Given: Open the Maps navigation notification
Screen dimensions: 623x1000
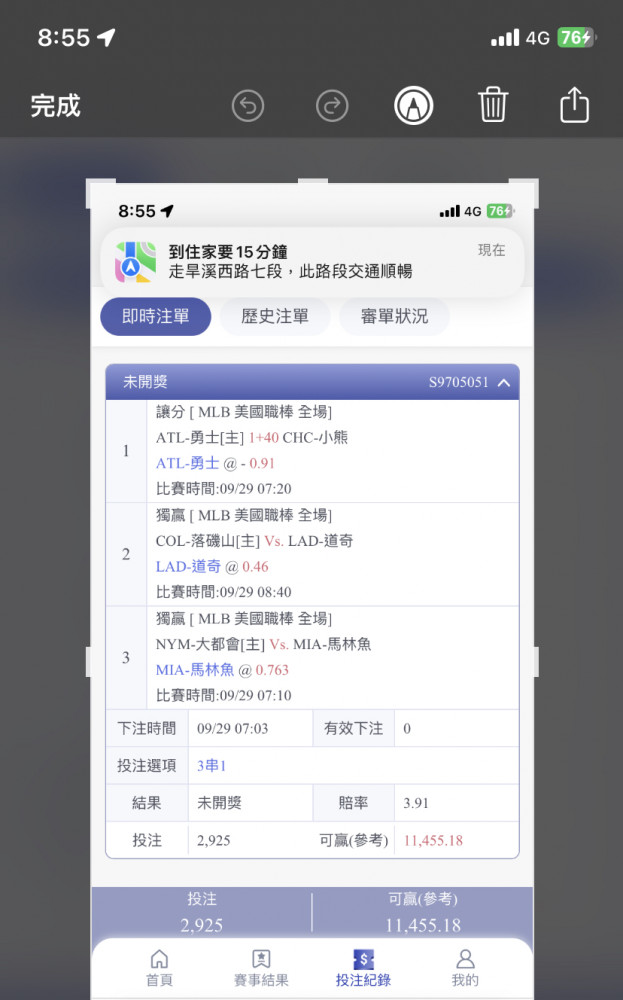Looking at the screenshot, I should click(x=312, y=261).
